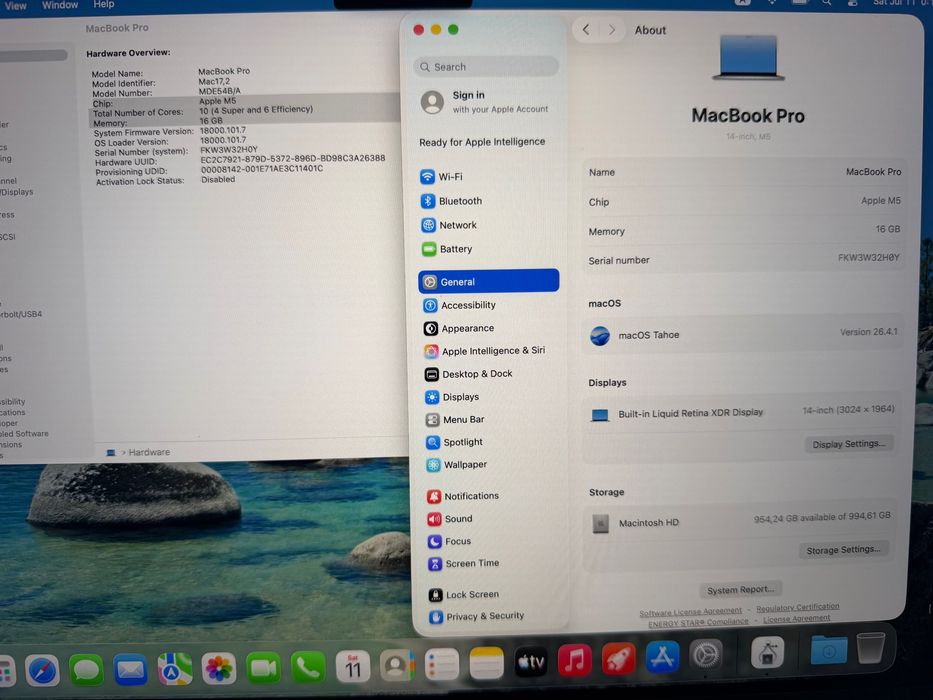The height and width of the screenshot is (700, 933).
Task: Click Hardware in System Information path bar
Action: coord(149,452)
